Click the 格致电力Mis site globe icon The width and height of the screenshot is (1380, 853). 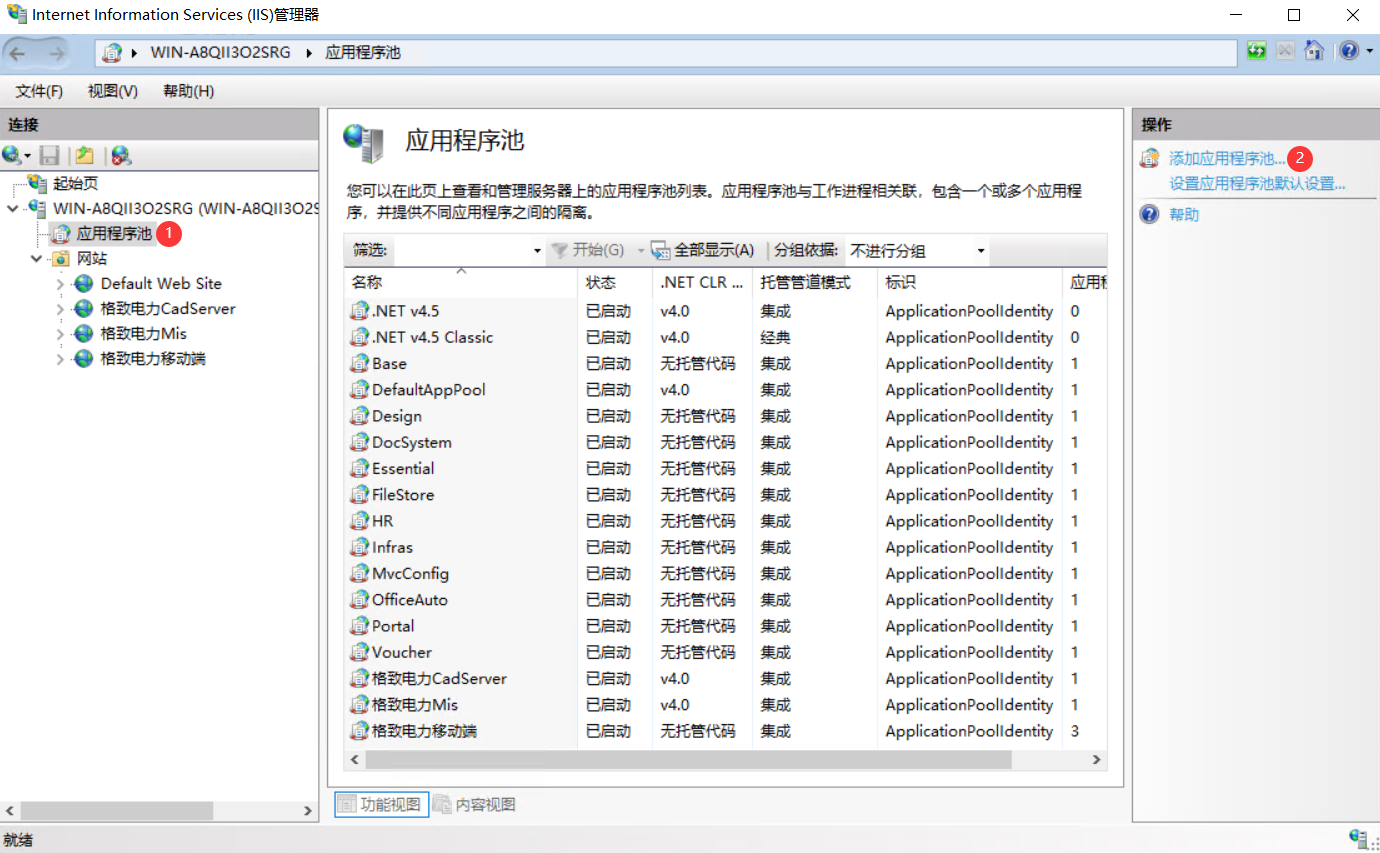(84, 333)
